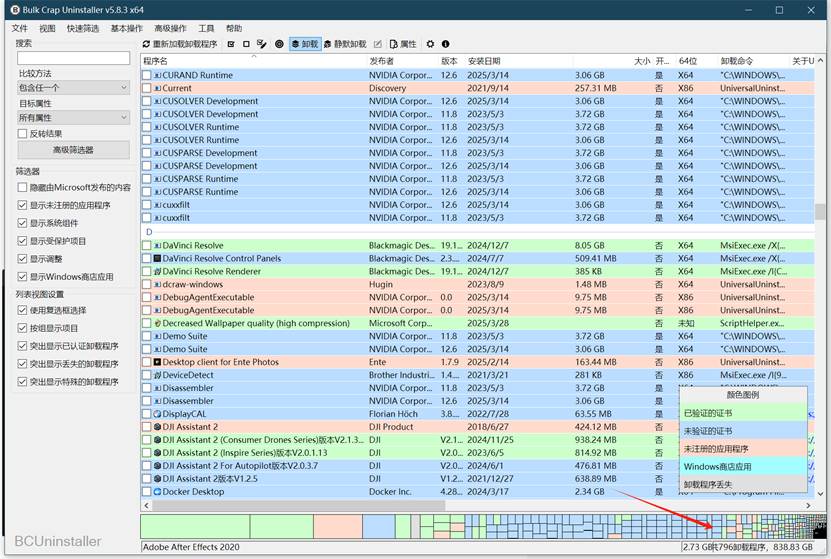Open the 工具 menu
Screen dimensions: 831x559
[x=206, y=28]
